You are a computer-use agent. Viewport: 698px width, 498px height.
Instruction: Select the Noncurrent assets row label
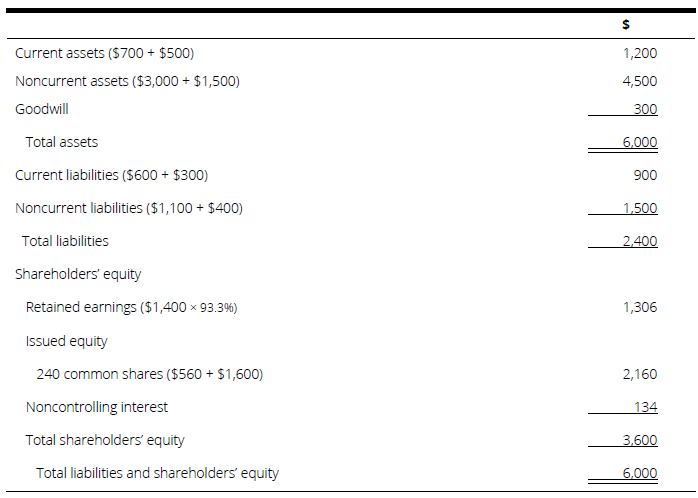click(x=127, y=81)
